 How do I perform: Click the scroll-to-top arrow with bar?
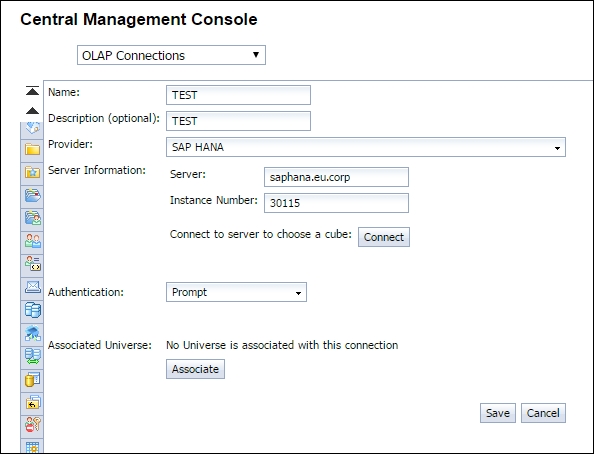[x=32, y=91]
